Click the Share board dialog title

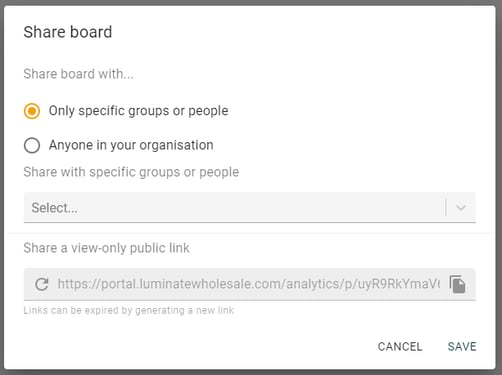tap(68, 32)
